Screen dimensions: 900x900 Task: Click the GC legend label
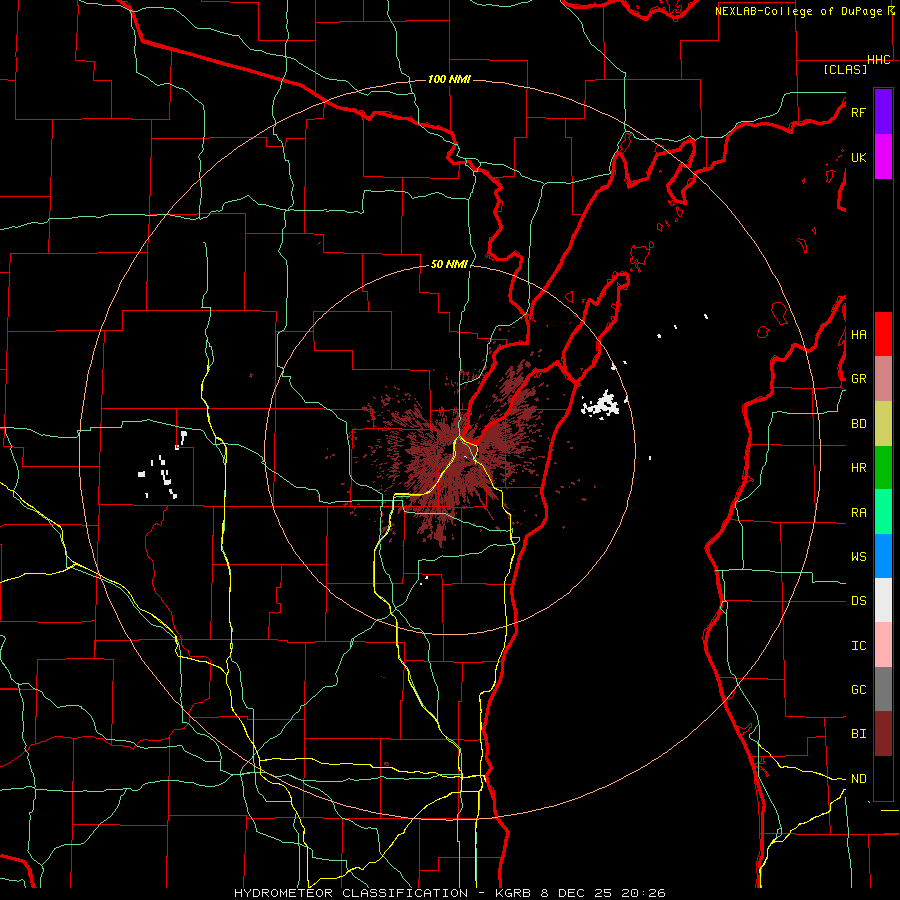coord(858,689)
